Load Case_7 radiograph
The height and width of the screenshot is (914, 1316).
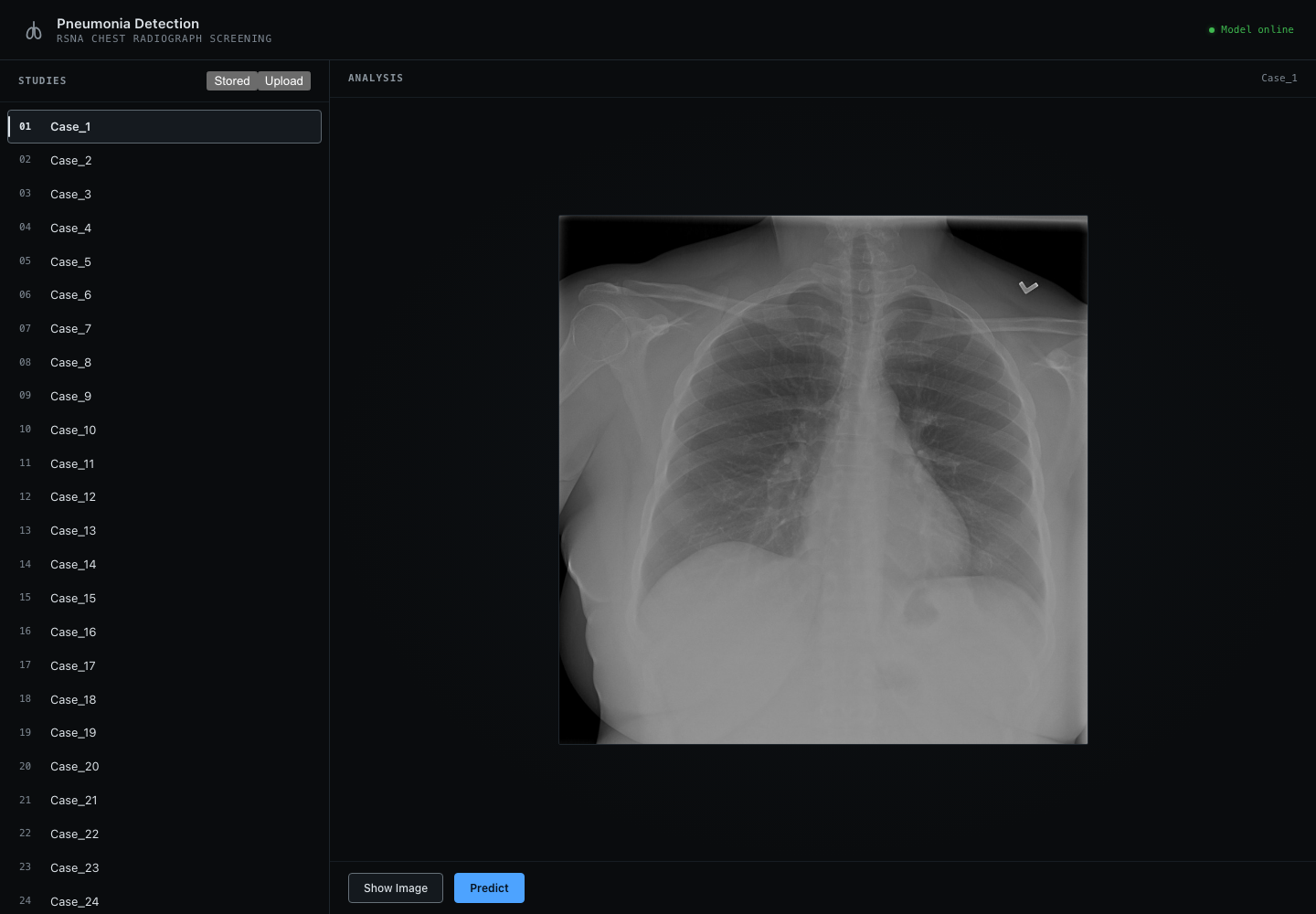[x=164, y=329]
